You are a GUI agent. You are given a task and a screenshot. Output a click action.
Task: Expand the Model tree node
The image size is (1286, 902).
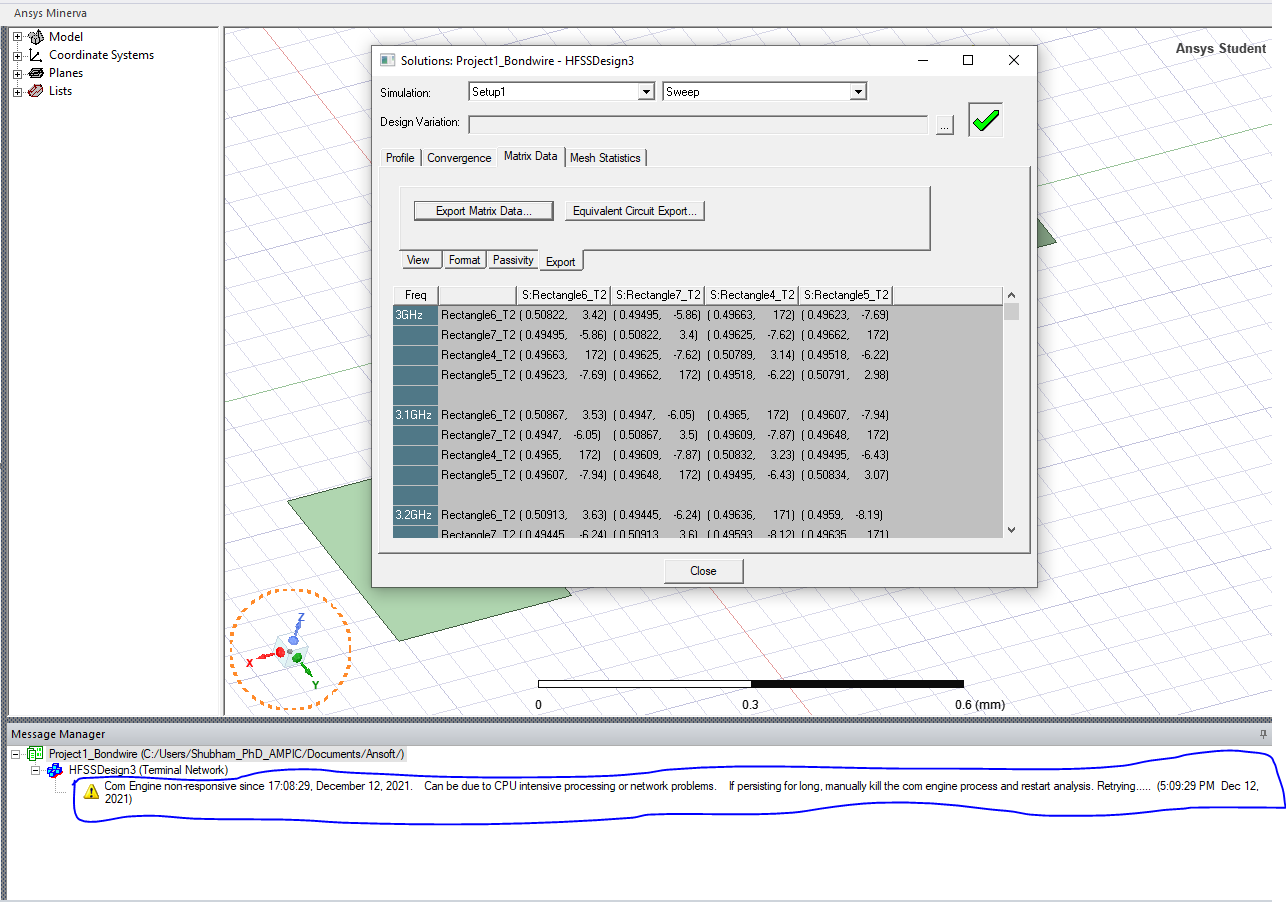pos(17,37)
